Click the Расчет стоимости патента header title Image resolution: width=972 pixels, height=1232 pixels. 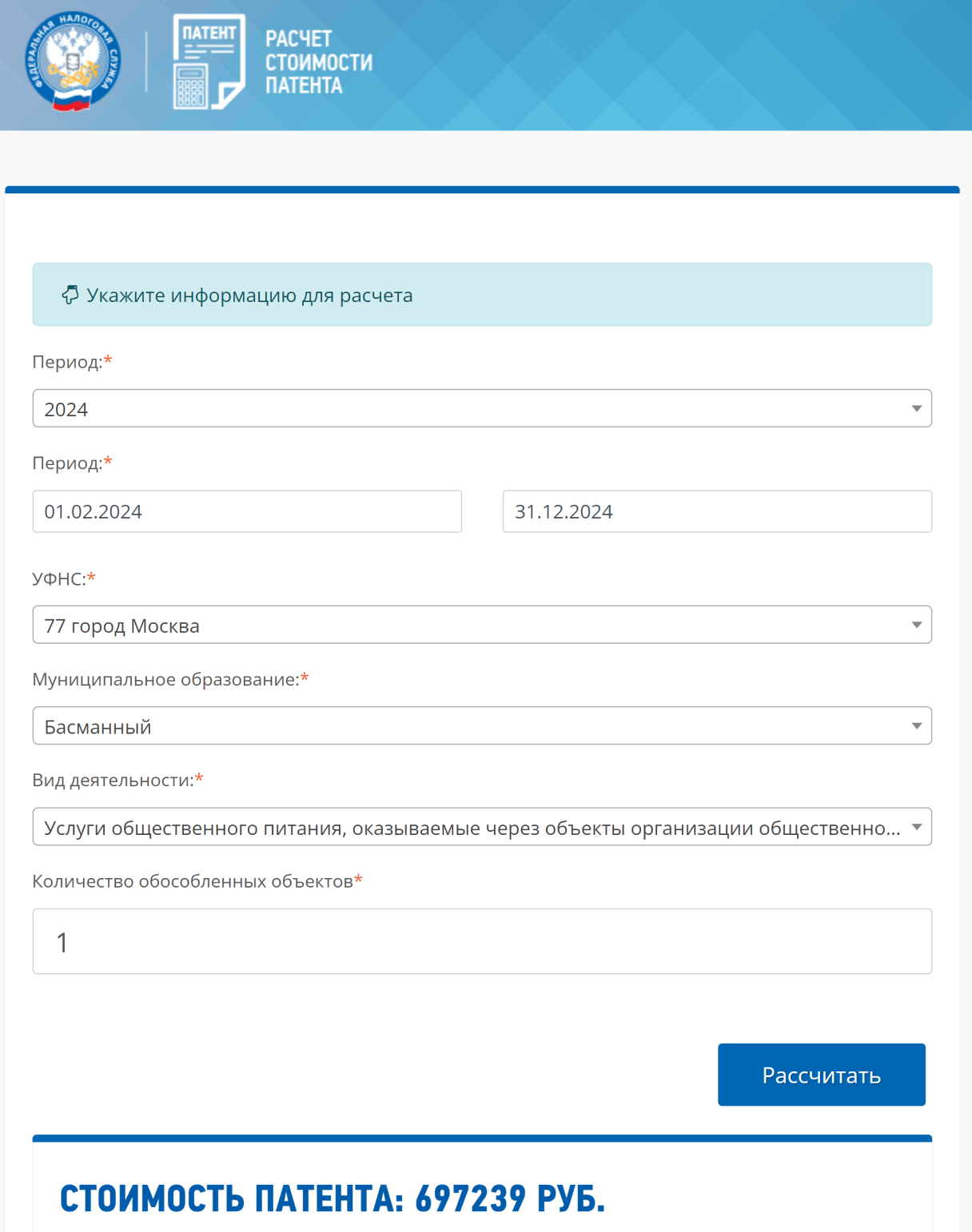coord(318,62)
